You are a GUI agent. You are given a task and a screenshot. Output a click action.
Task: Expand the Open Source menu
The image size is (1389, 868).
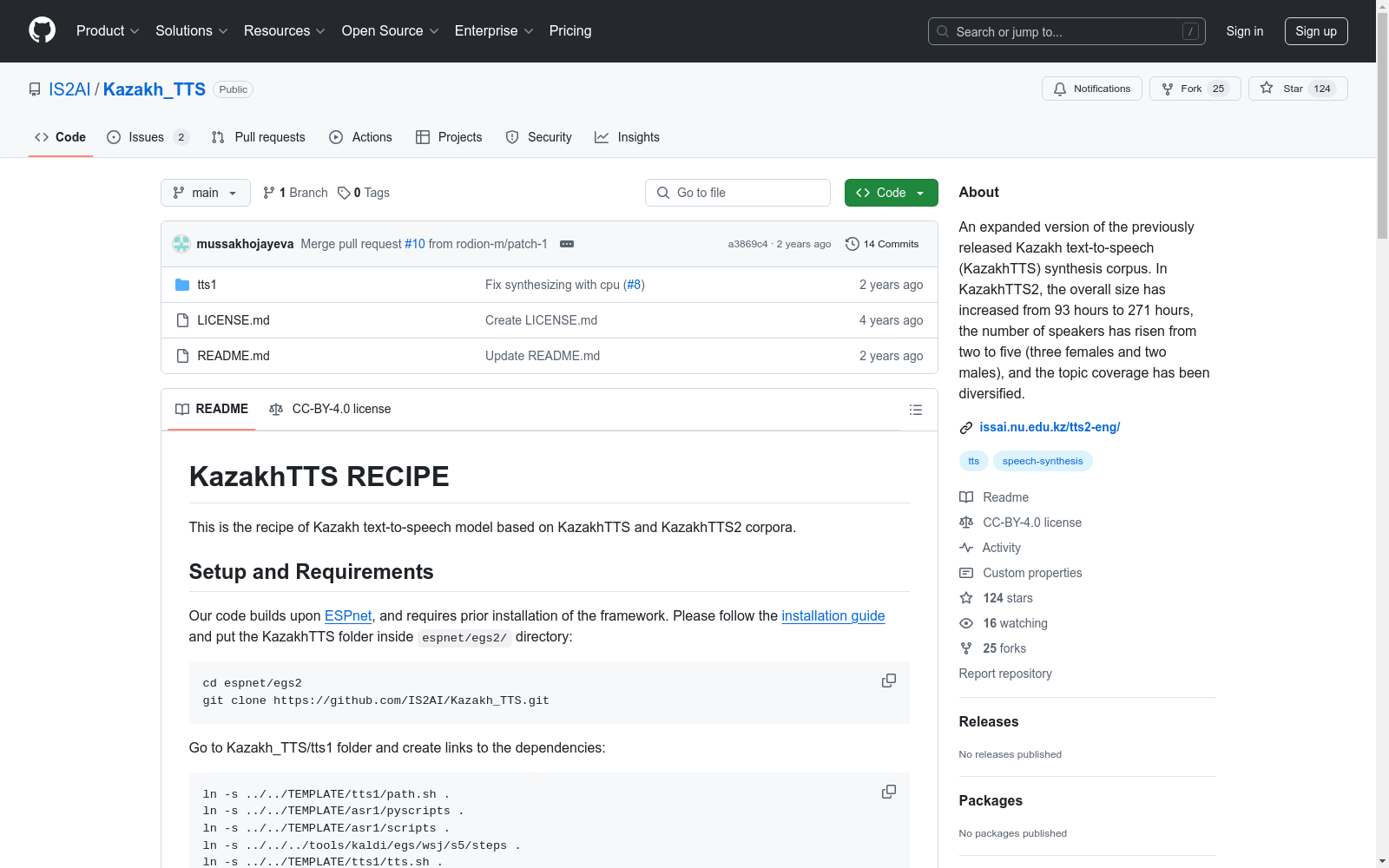pos(391,31)
